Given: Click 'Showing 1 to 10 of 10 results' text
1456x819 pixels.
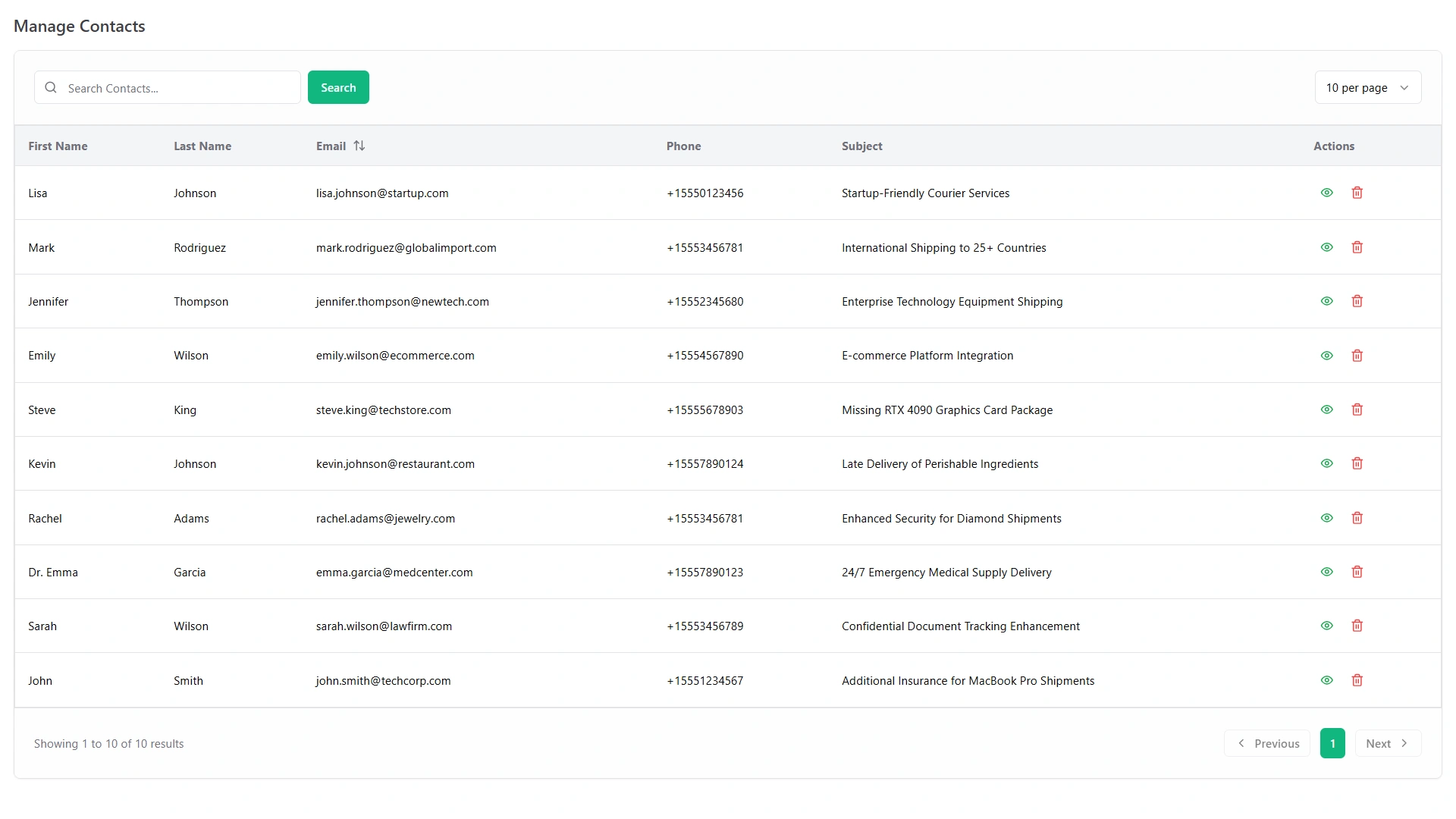Looking at the screenshot, I should (x=108, y=744).
